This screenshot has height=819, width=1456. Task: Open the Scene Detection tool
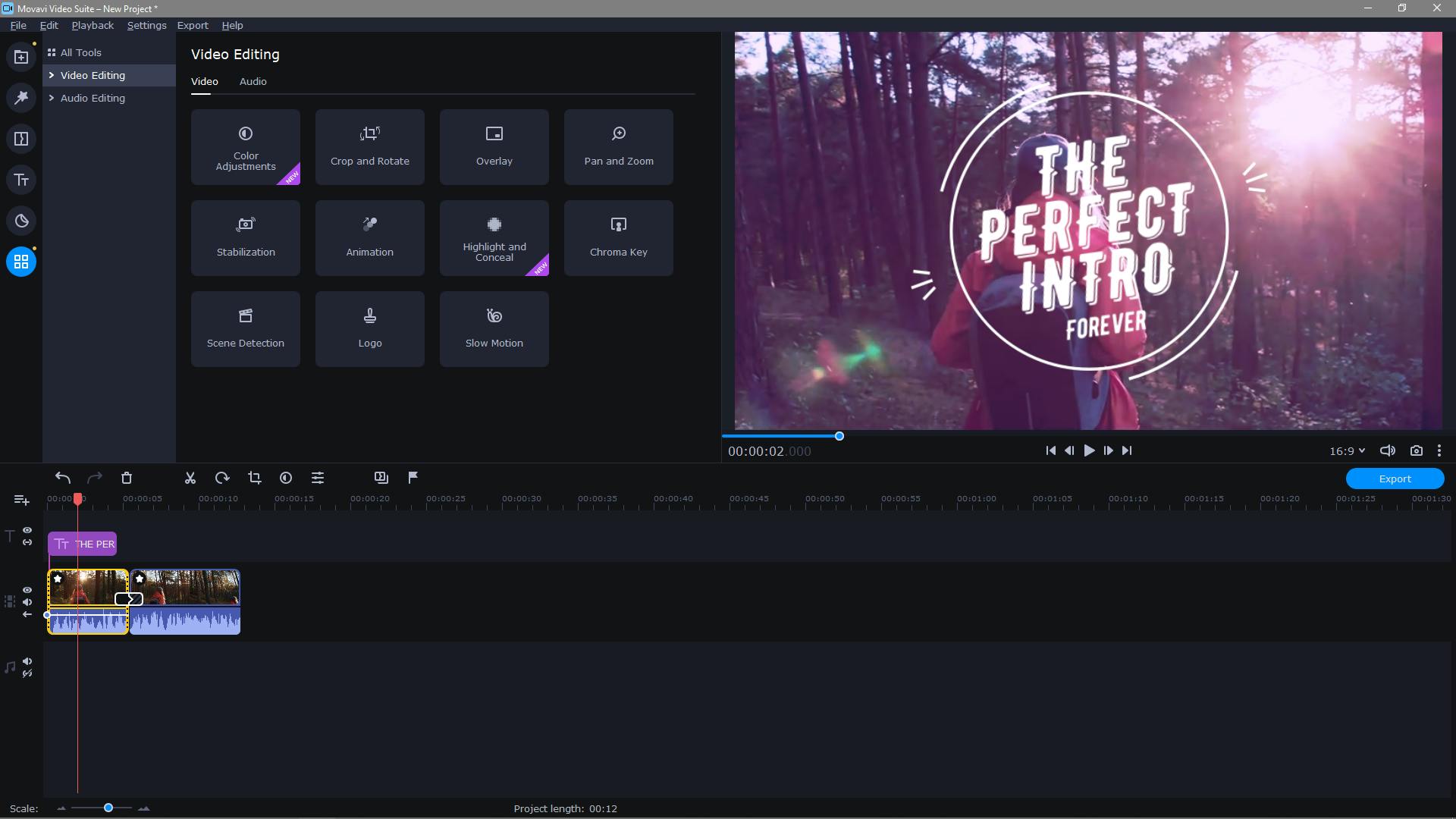tap(245, 328)
